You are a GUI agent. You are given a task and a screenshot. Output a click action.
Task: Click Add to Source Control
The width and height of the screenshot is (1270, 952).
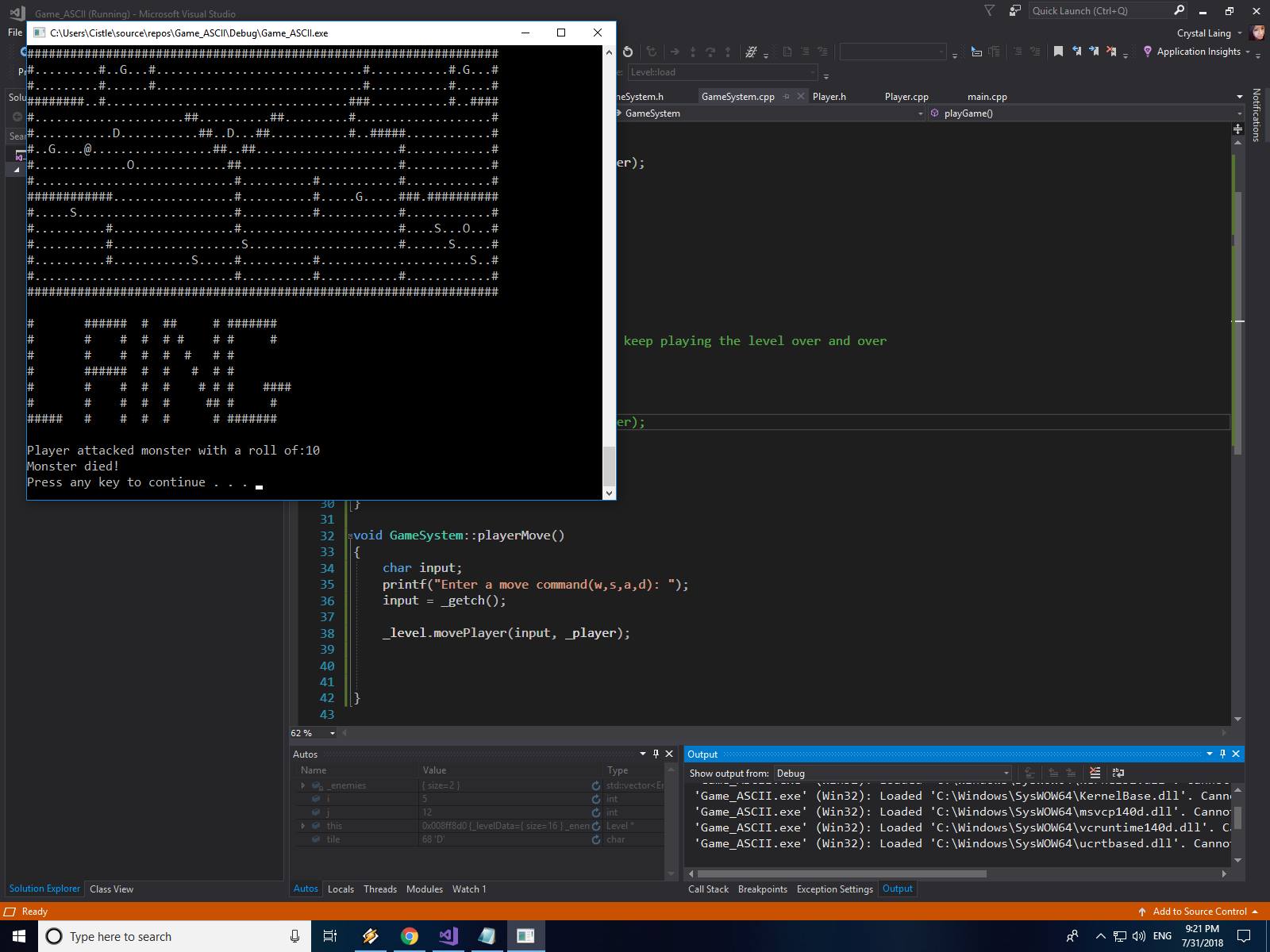click(1199, 912)
